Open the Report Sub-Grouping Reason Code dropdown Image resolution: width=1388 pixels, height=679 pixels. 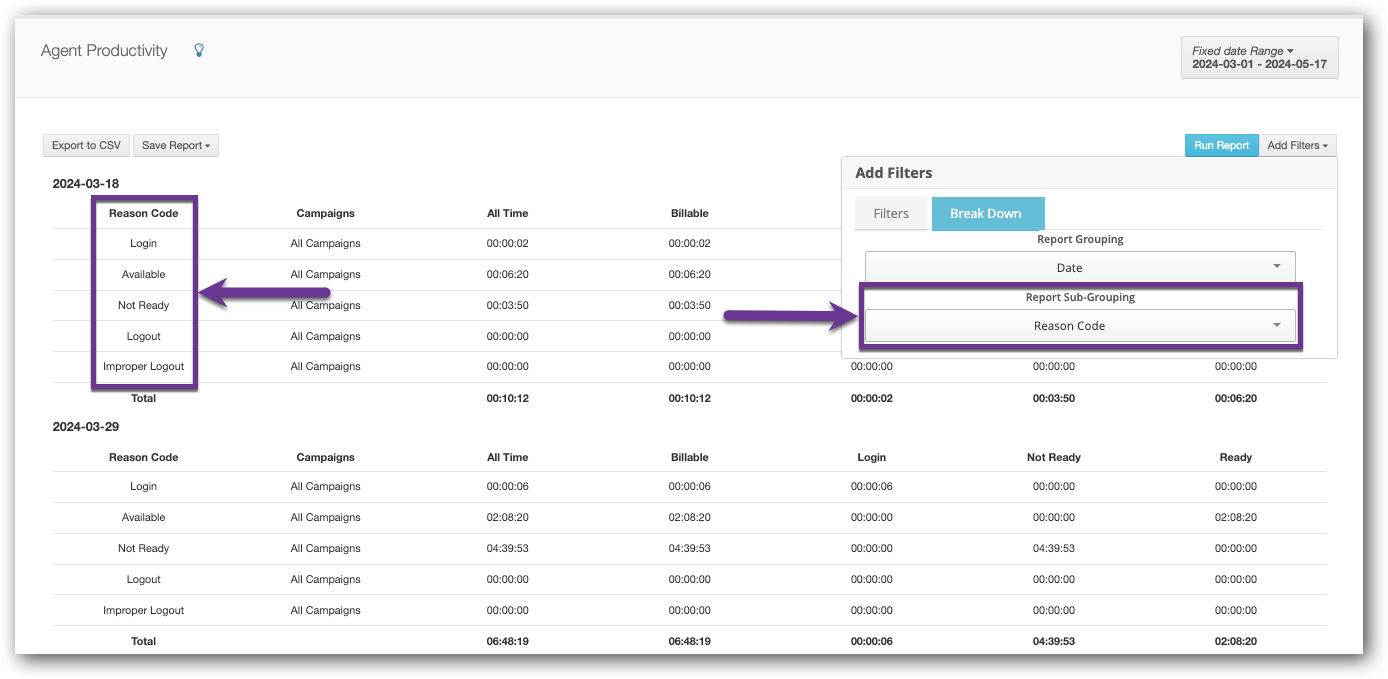(1080, 326)
